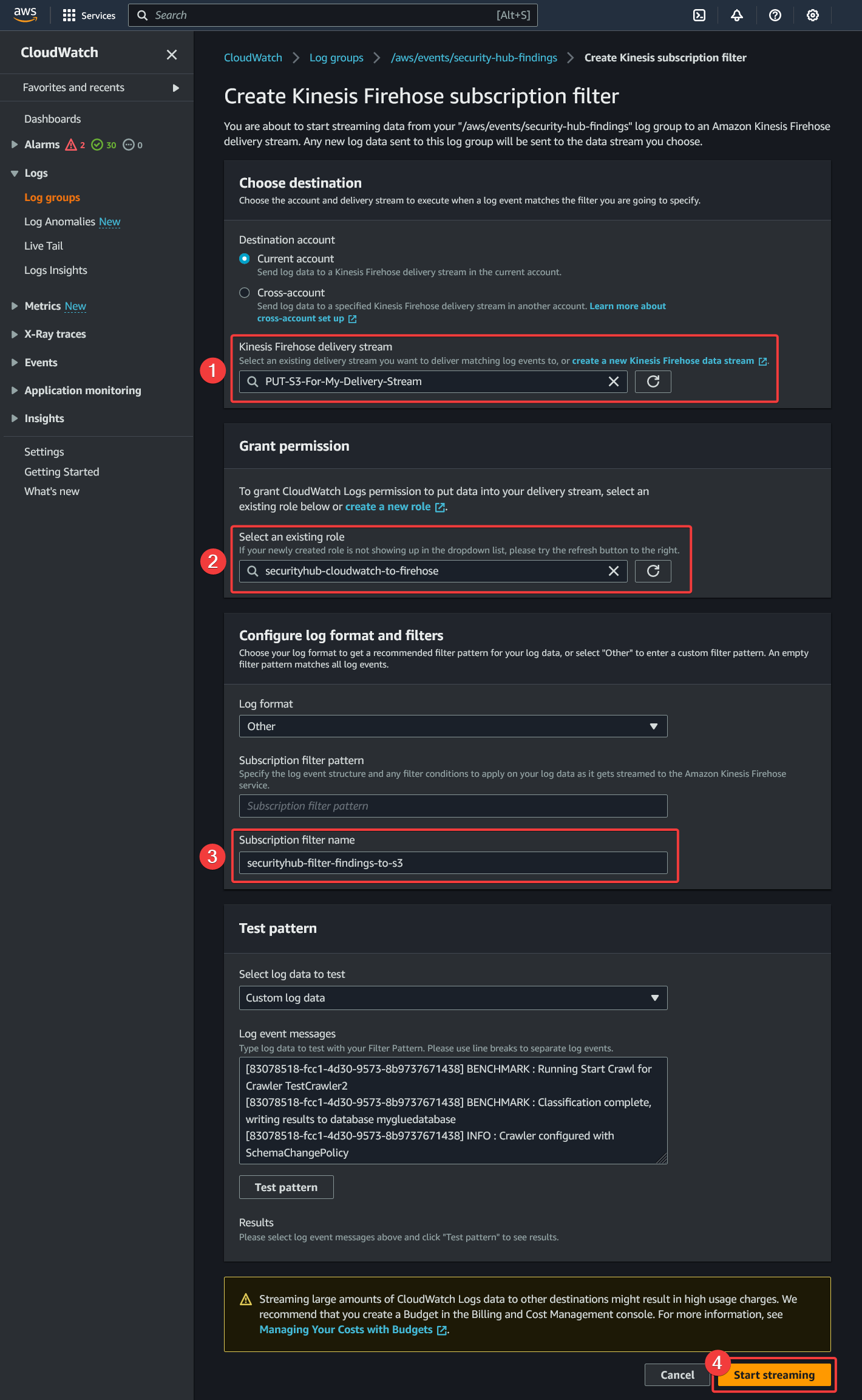Open the settings gear icon
Image resolution: width=862 pixels, height=1400 pixels.
point(813,15)
